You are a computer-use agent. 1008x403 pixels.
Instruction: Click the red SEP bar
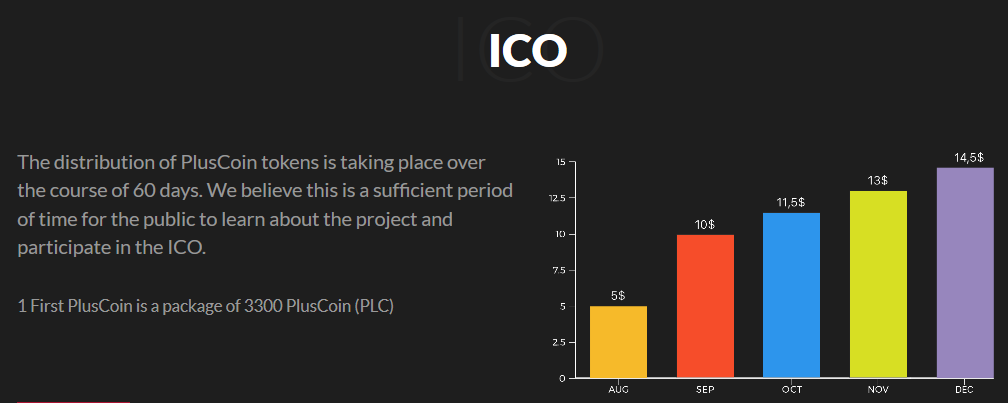coord(705,306)
